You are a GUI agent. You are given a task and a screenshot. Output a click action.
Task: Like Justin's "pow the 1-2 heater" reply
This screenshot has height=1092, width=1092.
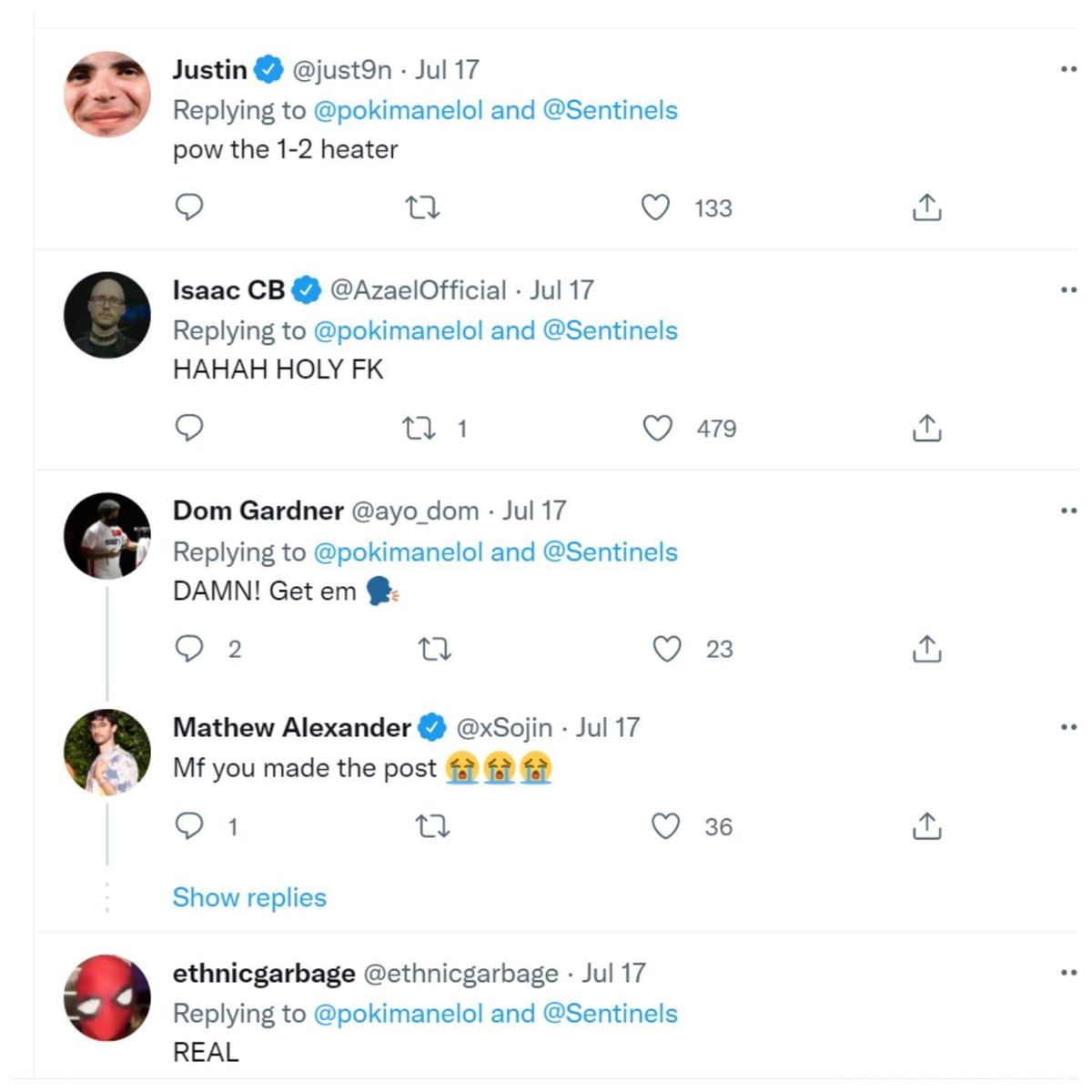pyautogui.click(x=655, y=208)
